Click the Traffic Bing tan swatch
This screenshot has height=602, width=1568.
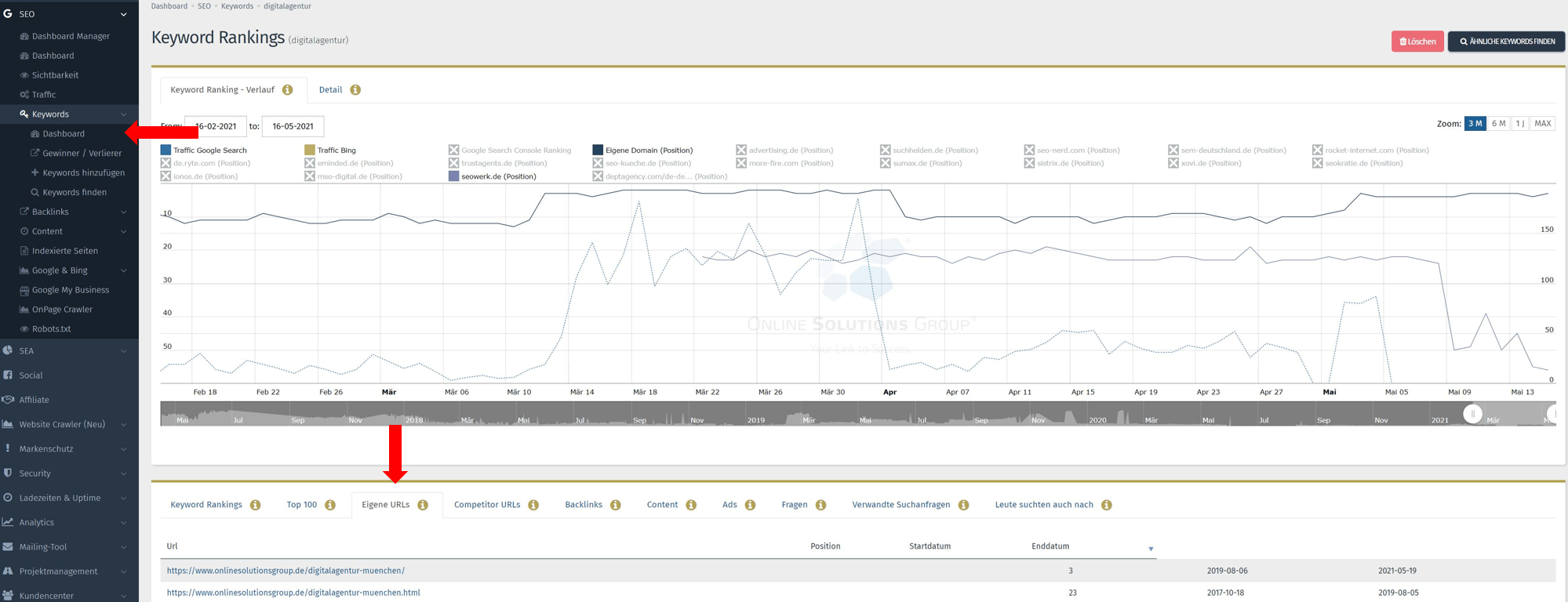[x=310, y=150]
